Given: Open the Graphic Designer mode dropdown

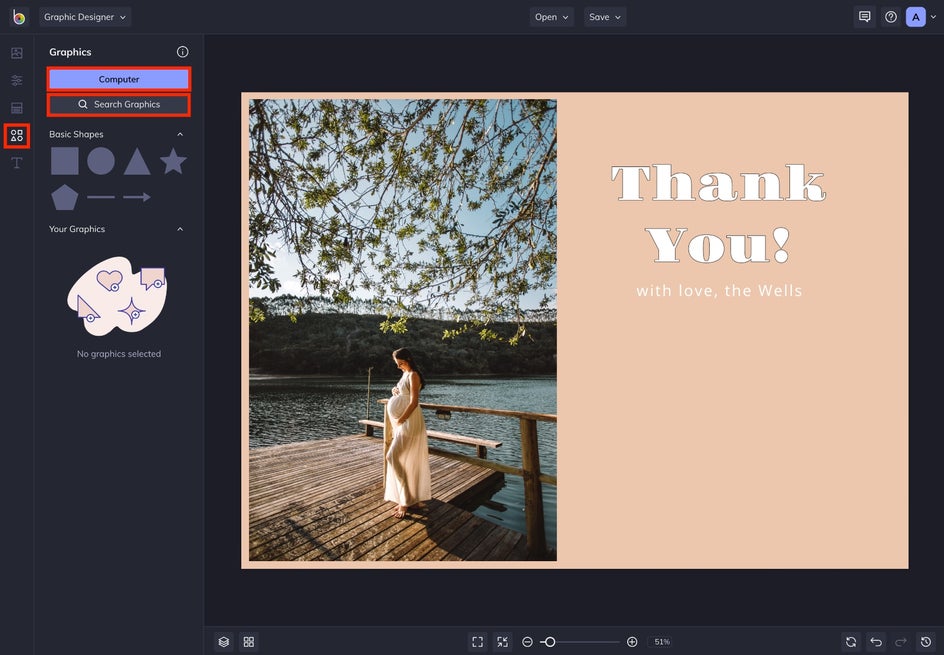Looking at the screenshot, I should tap(85, 17).
